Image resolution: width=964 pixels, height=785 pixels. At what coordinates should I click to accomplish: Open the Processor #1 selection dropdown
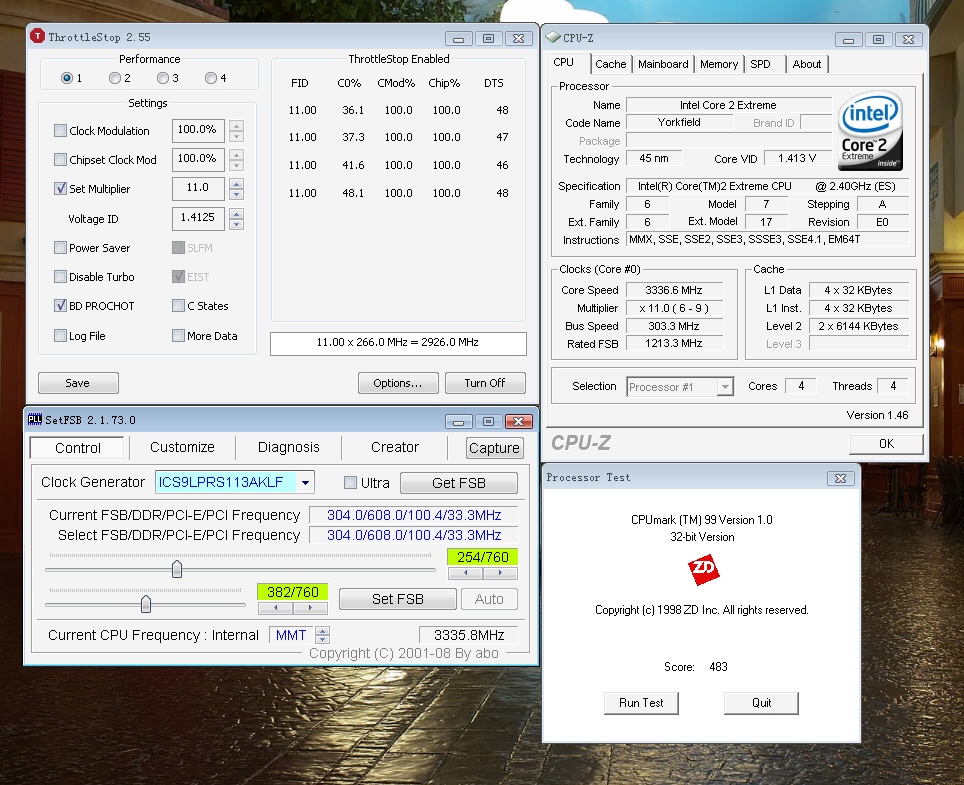tap(725, 387)
